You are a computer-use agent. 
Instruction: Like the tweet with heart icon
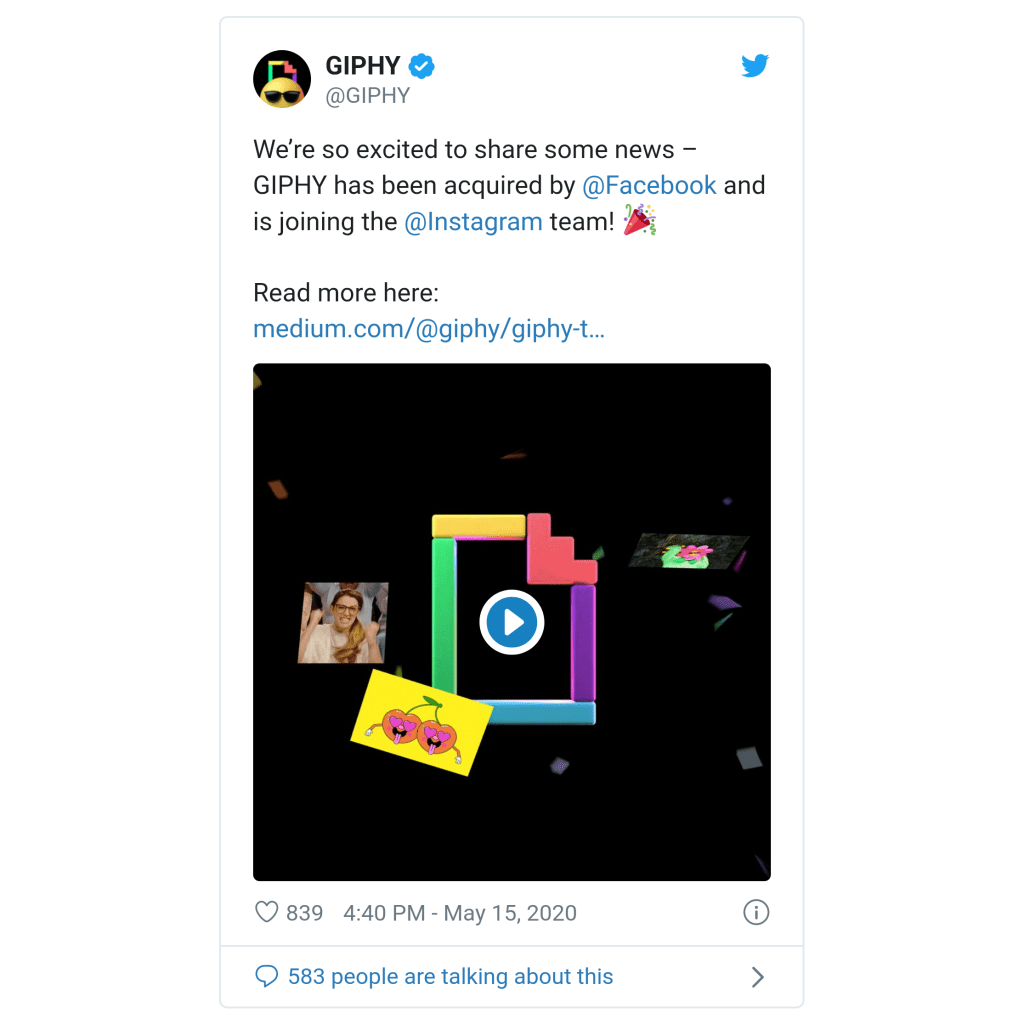(x=266, y=912)
